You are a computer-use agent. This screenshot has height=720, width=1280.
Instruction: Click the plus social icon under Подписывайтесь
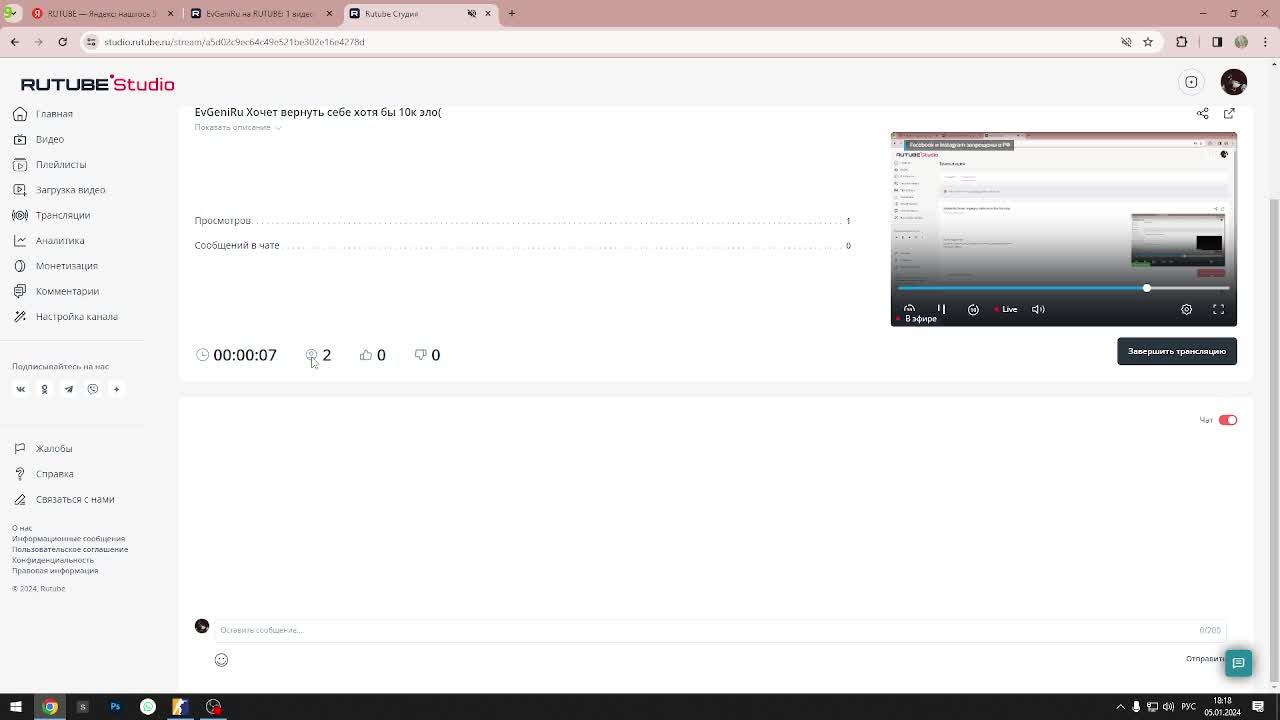[116, 389]
